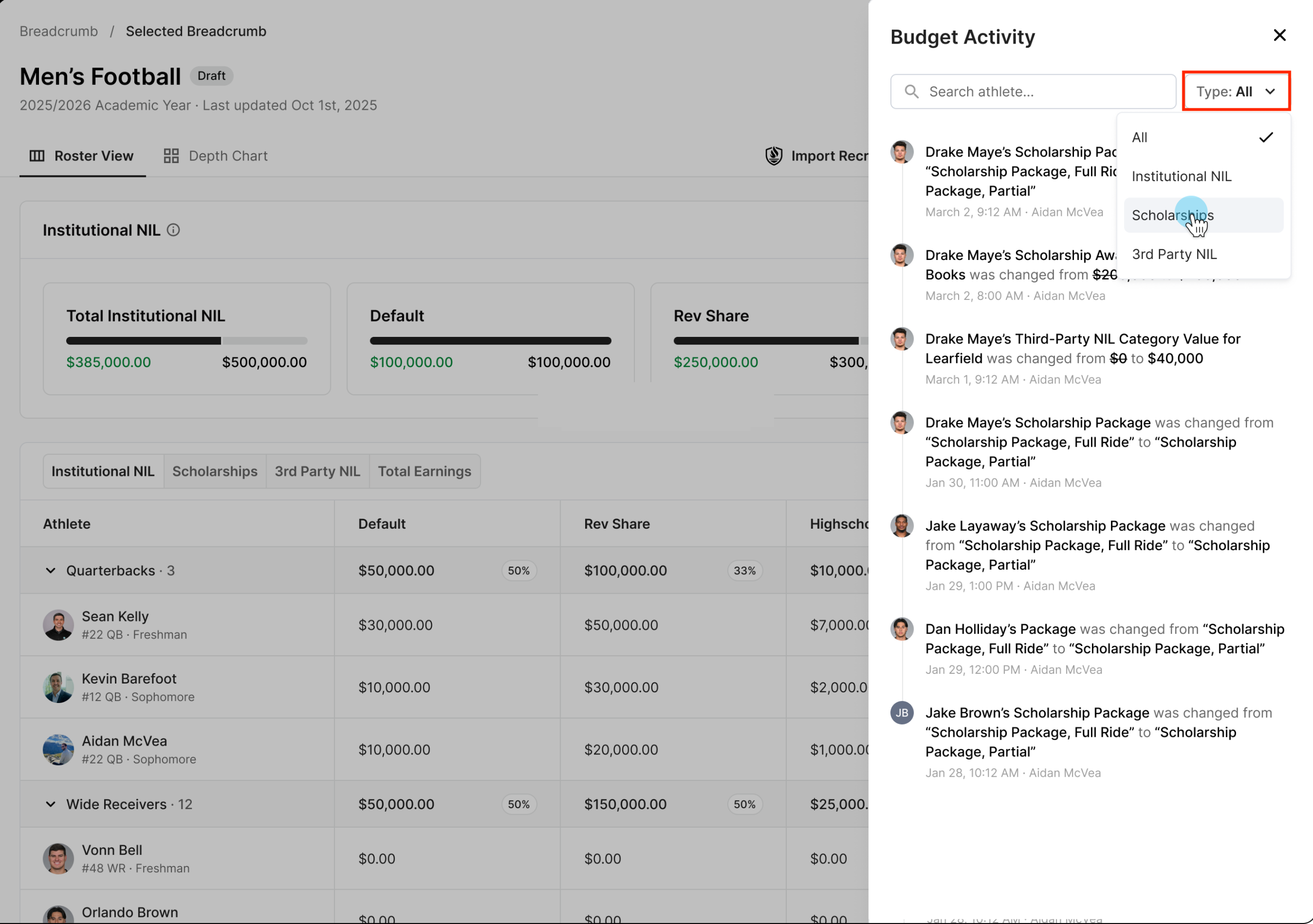Click the Institutional NIL info icon
Viewport: 1313px width, 924px height.
coord(173,230)
